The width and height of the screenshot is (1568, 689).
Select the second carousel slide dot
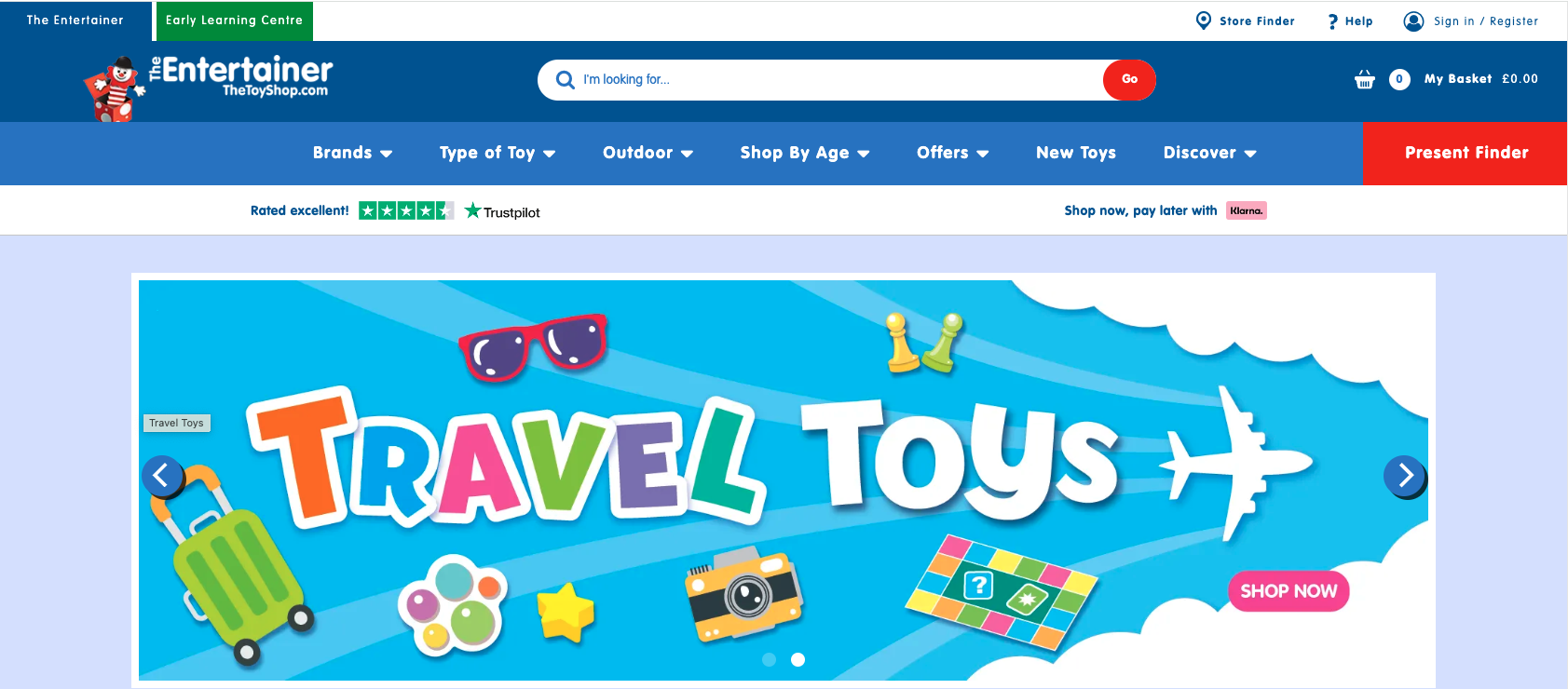pyautogui.click(x=798, y=659)
